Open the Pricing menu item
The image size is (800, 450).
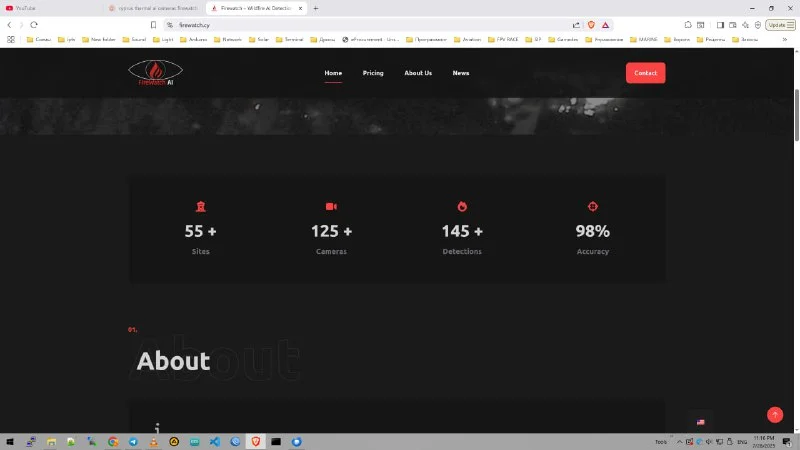(373, 73)
